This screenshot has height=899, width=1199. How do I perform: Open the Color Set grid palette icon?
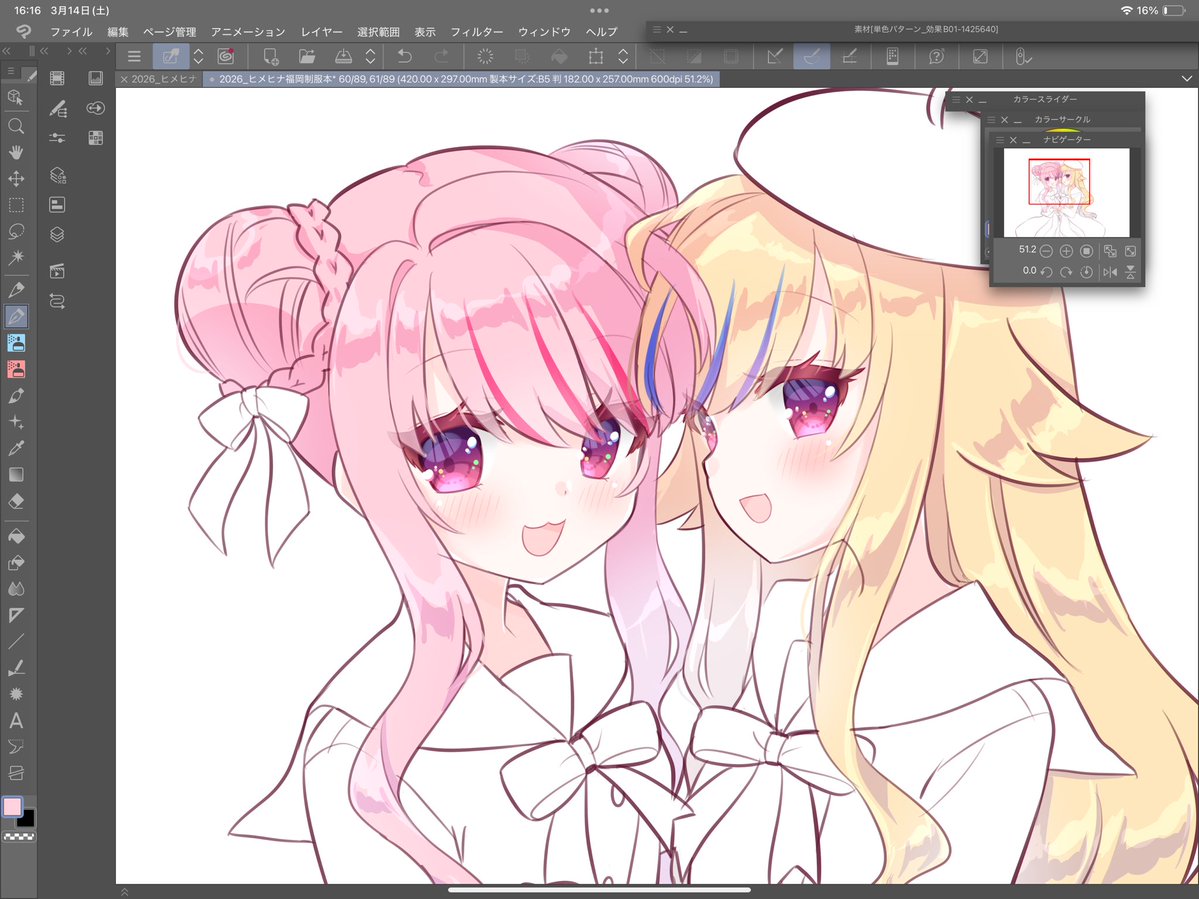pyautogui.click(x=96, y=138)
